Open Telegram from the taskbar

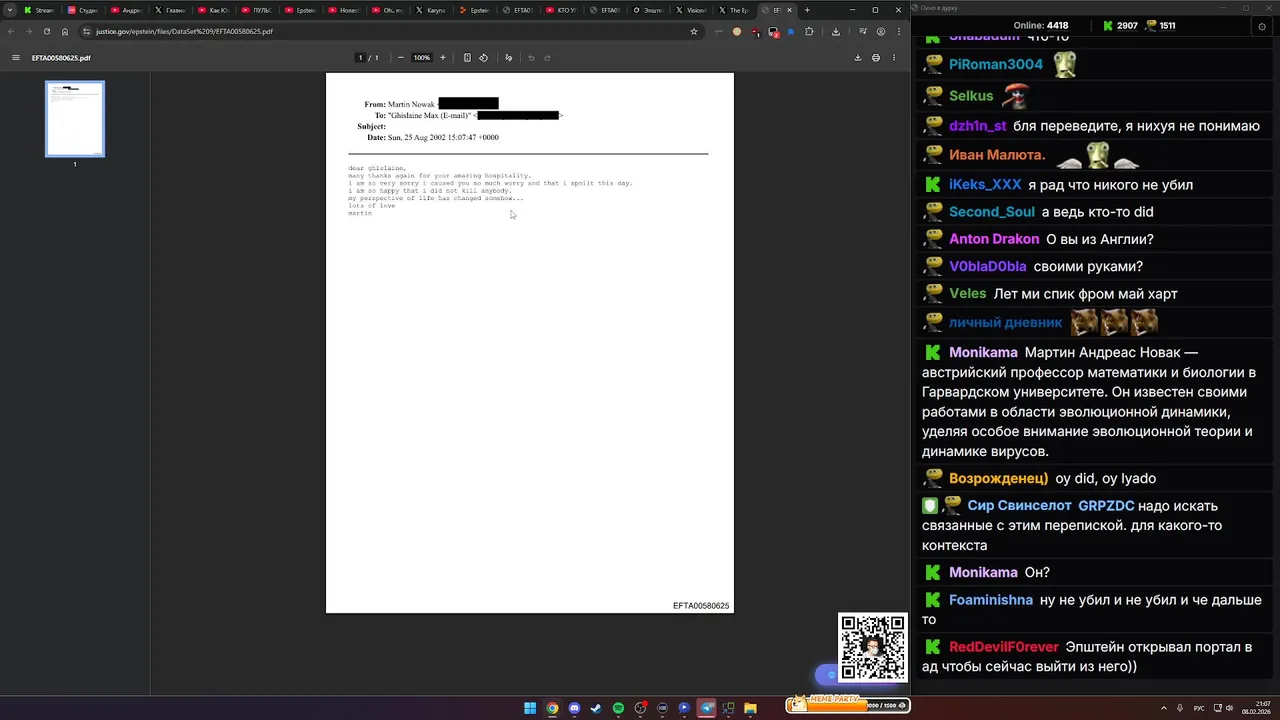pos(706,708)
